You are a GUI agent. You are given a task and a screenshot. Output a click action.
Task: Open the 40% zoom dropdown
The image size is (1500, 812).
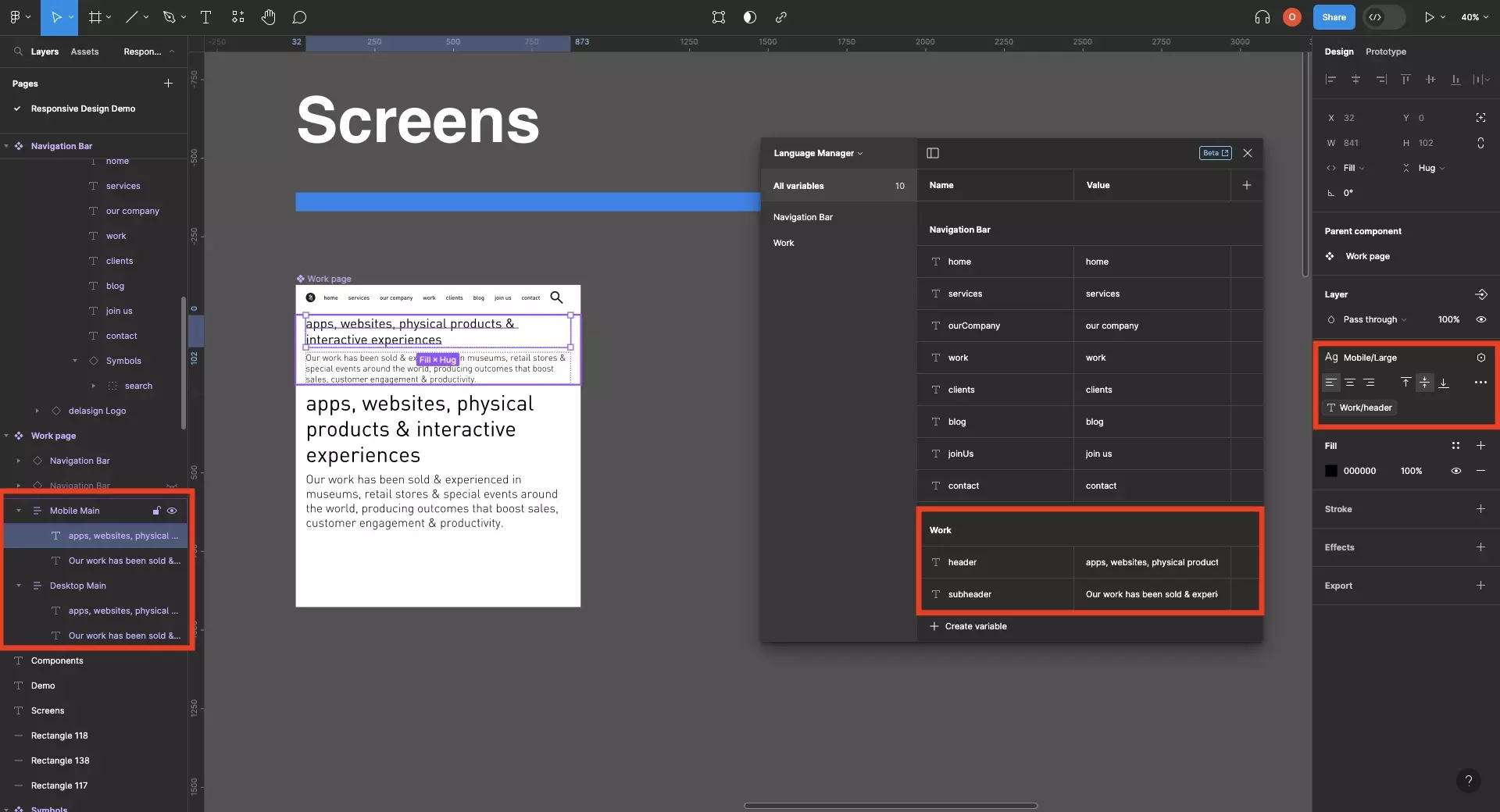(1475, 17)
